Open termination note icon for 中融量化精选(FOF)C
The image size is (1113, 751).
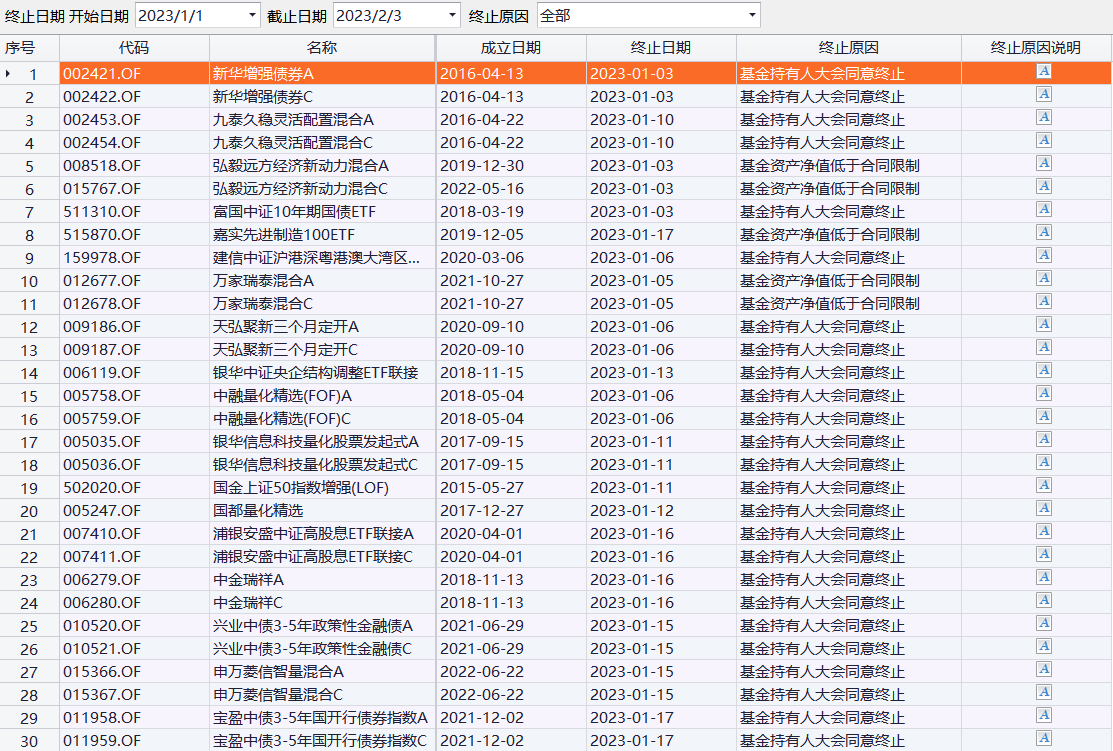coord(1043,417)
